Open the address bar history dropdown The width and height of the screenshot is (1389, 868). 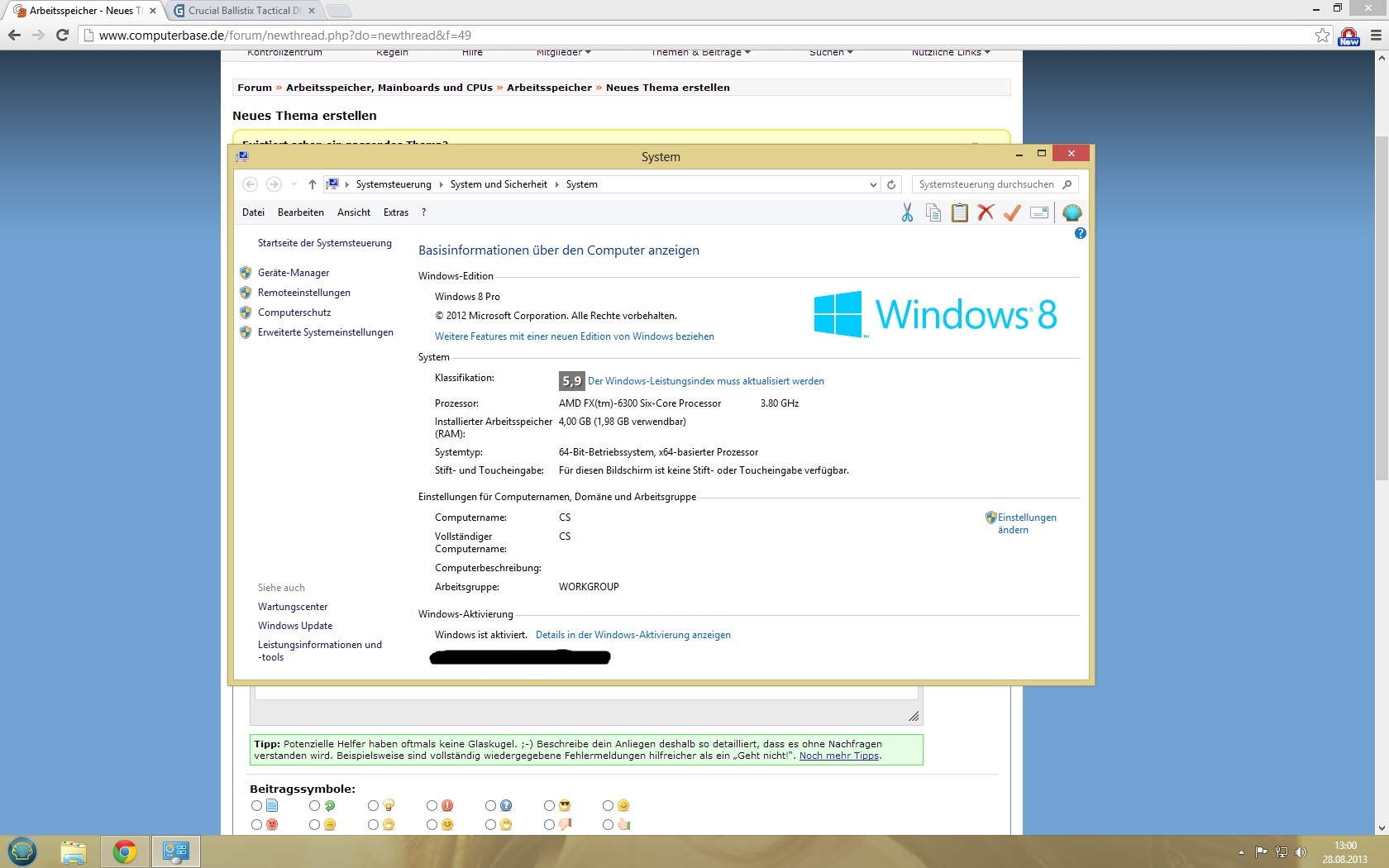[873, 184]
